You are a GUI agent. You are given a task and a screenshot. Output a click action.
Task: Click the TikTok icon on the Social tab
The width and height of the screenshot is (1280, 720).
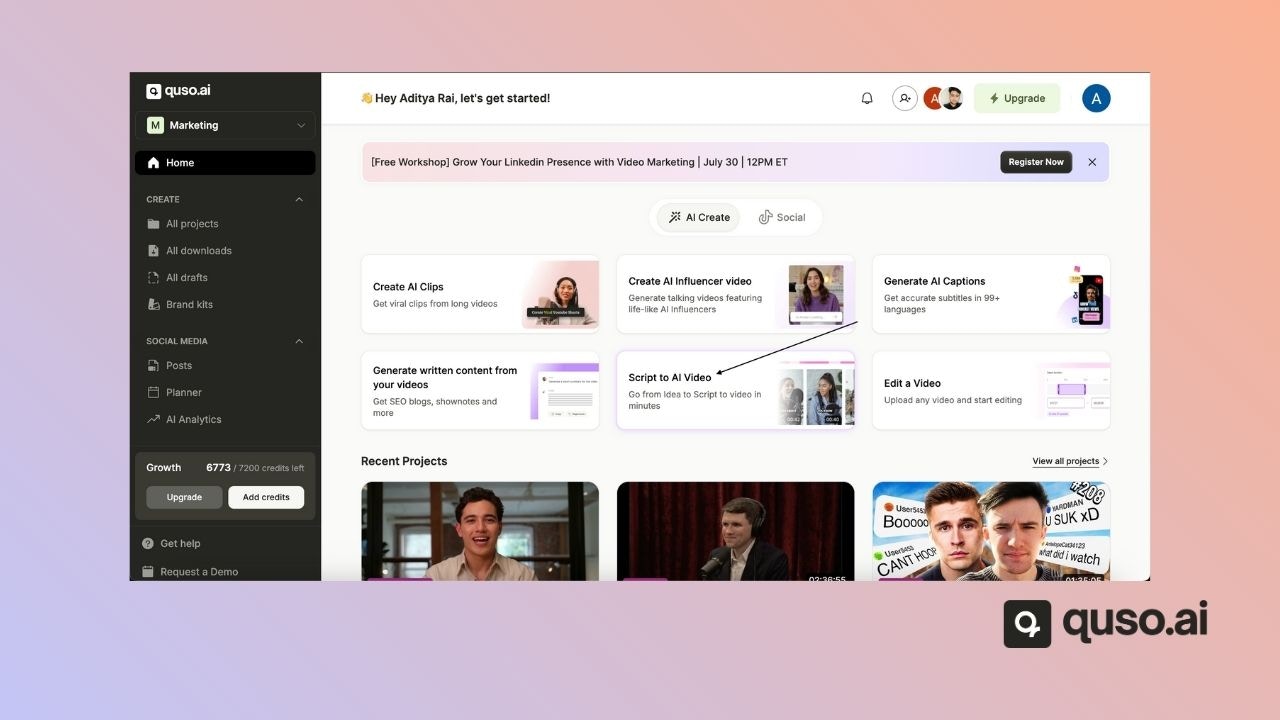tap(765, 217)
